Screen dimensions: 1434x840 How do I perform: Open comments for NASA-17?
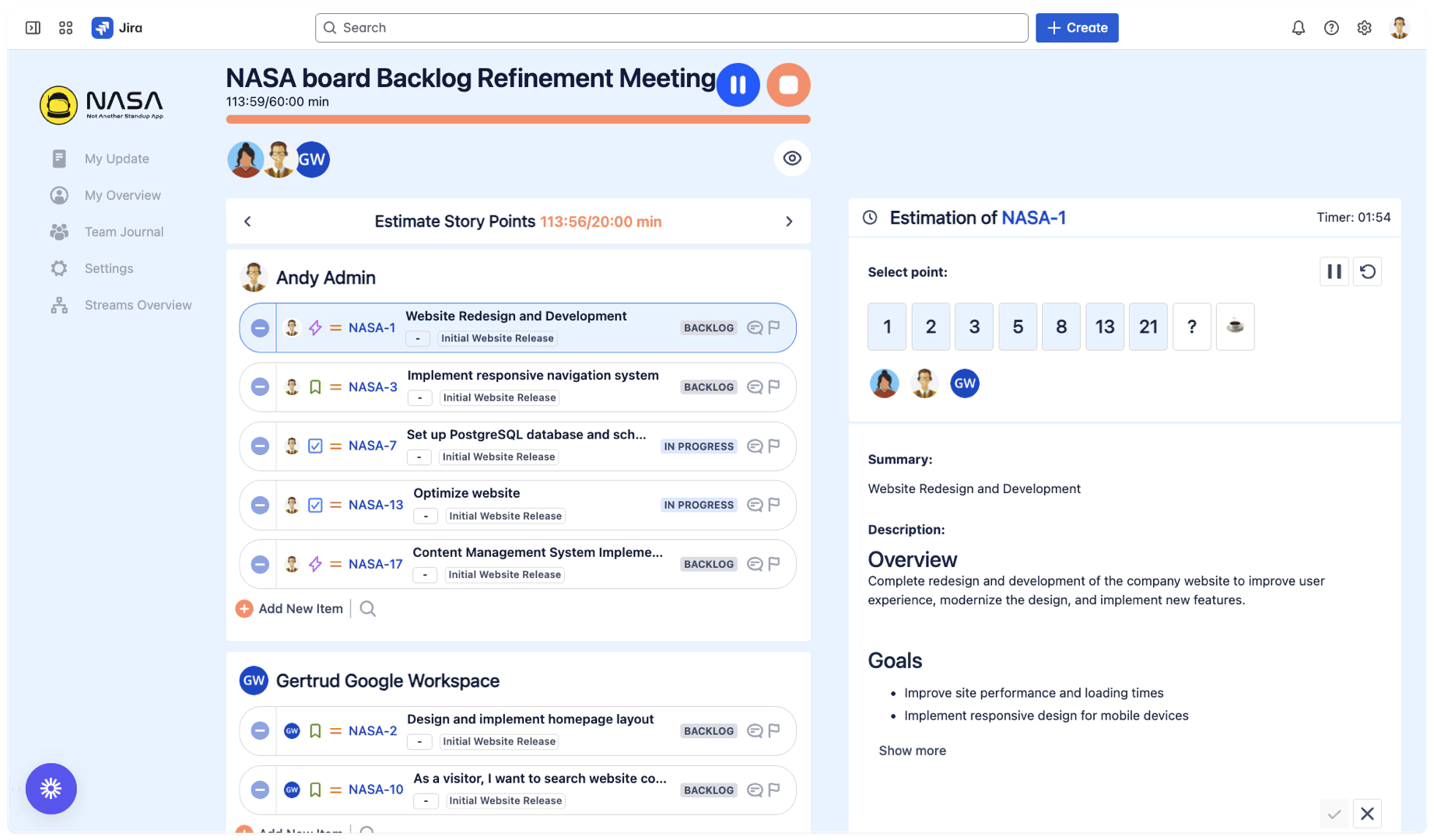(x=754, y=564)
